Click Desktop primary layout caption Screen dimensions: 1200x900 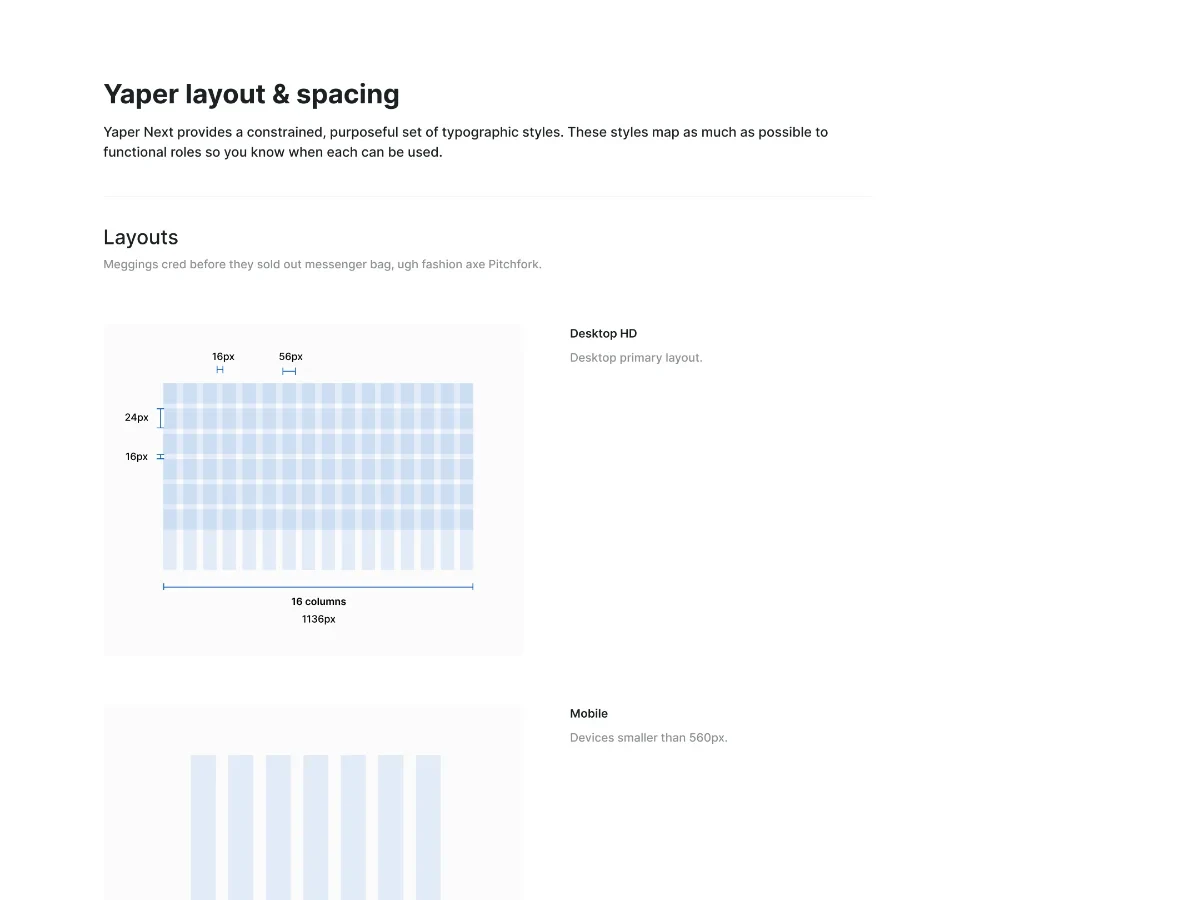tap(636, 358)
